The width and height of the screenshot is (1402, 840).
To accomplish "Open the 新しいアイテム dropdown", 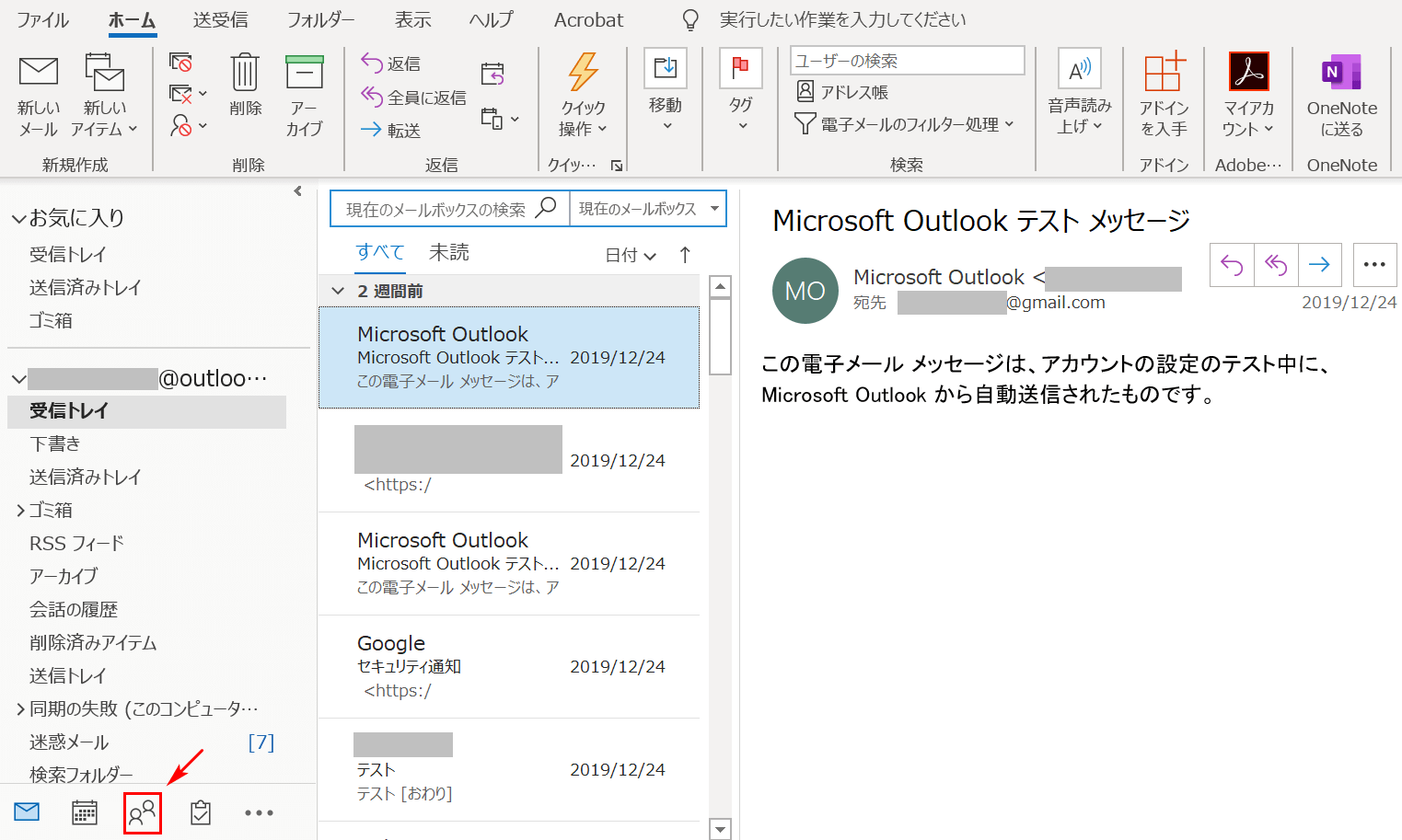I will pos(104,96).
